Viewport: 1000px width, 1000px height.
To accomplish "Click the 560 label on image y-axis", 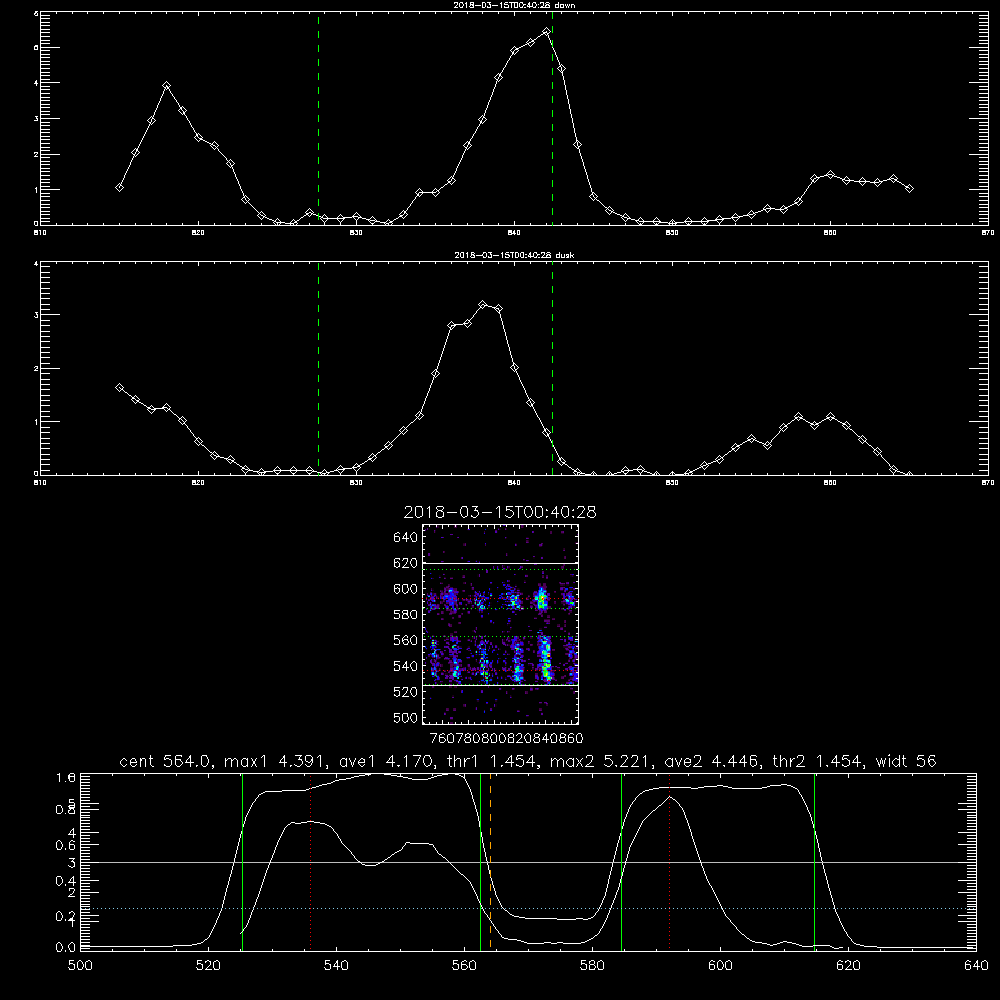I will (x=406, y=640).
